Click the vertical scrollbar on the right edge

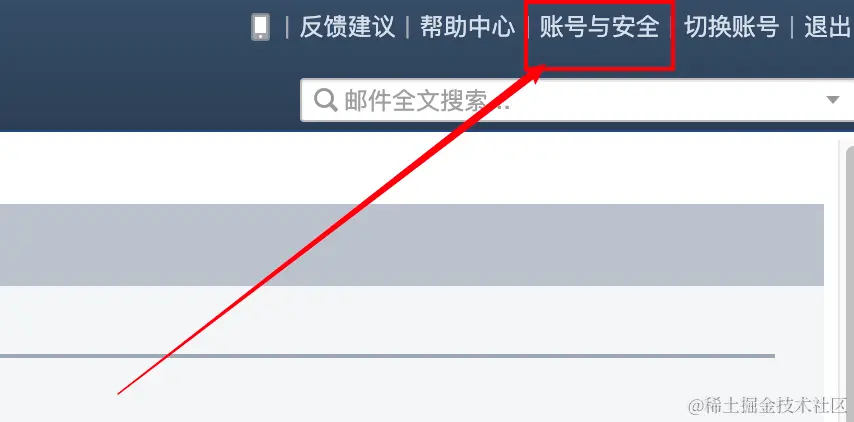click(x=847, y=280)
